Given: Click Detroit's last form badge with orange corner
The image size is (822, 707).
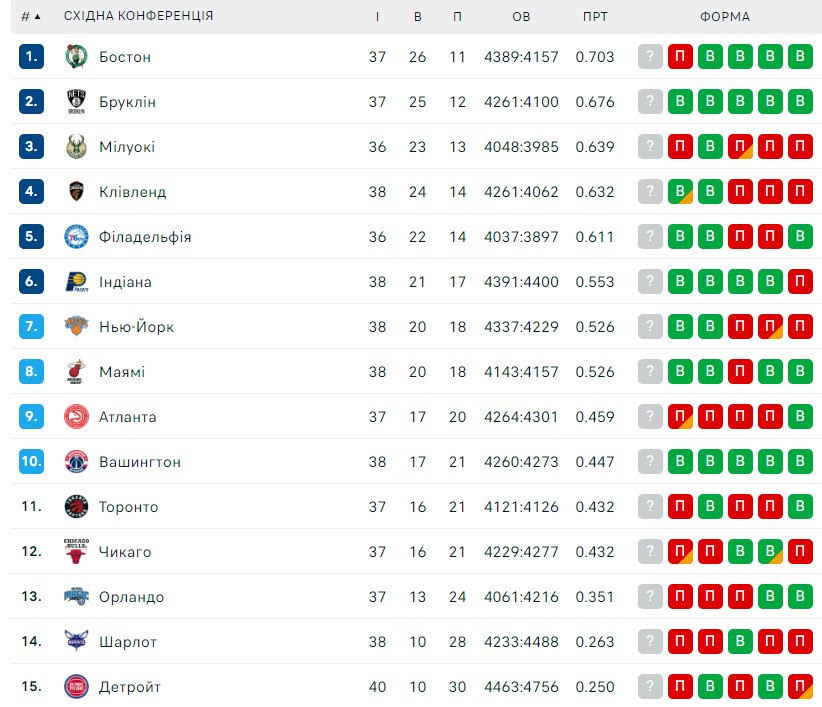Looking at the screenshot, I should [x=800, y=686].
